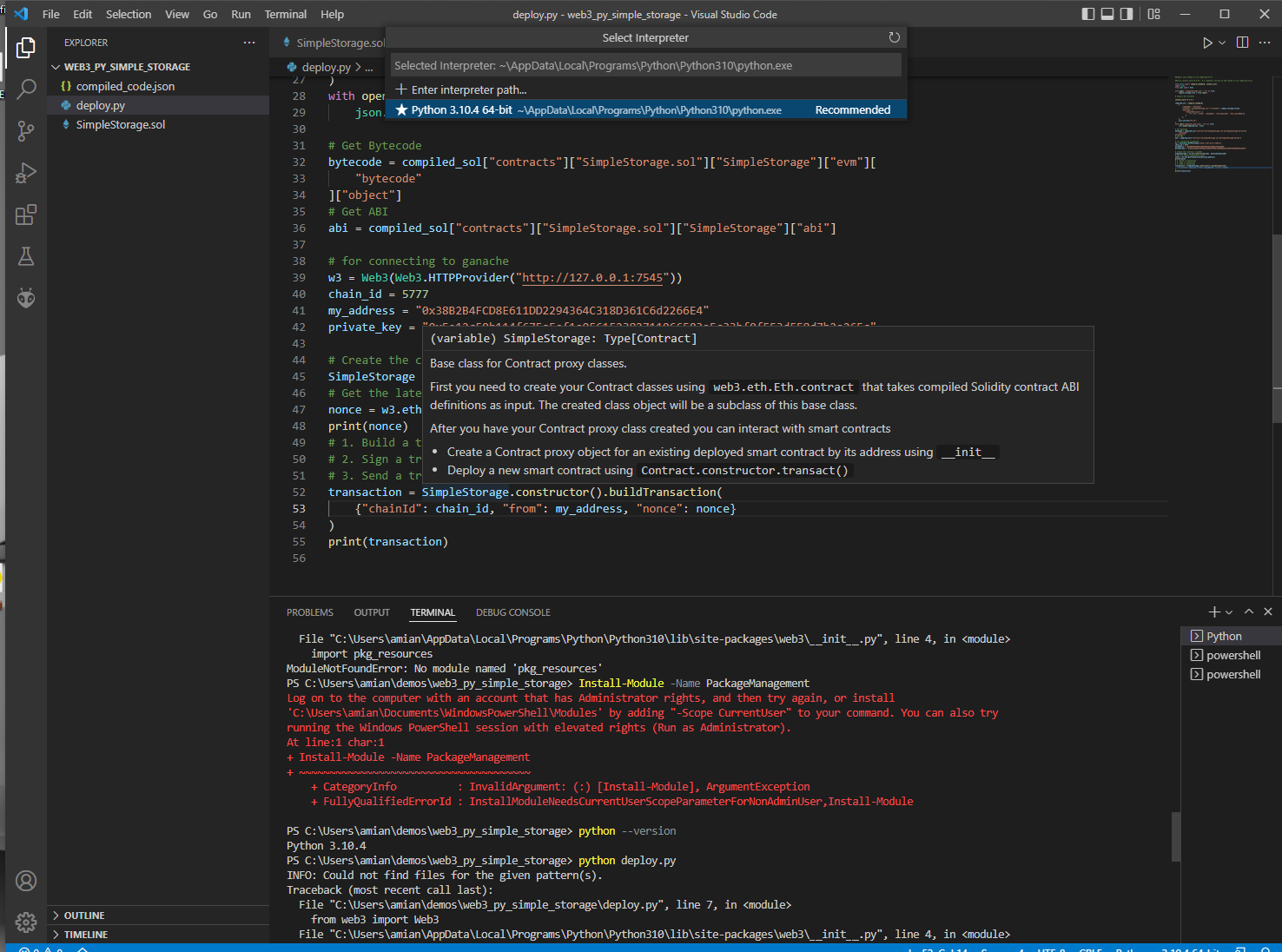
Task: Click the '# Get Bytecode' comment line
Action: (x=374, y=146)
